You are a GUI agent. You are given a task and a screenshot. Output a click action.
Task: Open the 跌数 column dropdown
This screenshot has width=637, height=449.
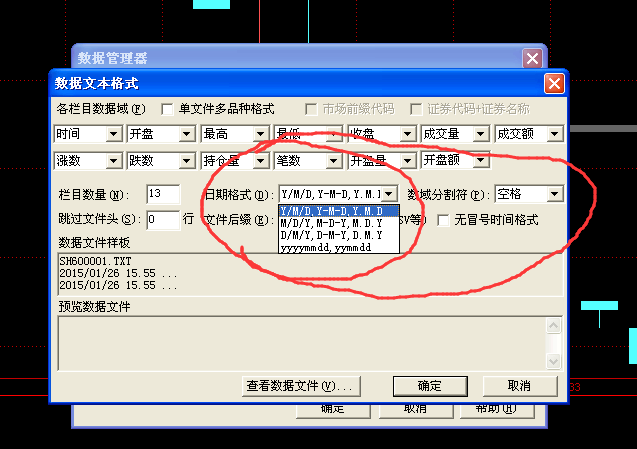pyautogui.click(x=186, y=161)
